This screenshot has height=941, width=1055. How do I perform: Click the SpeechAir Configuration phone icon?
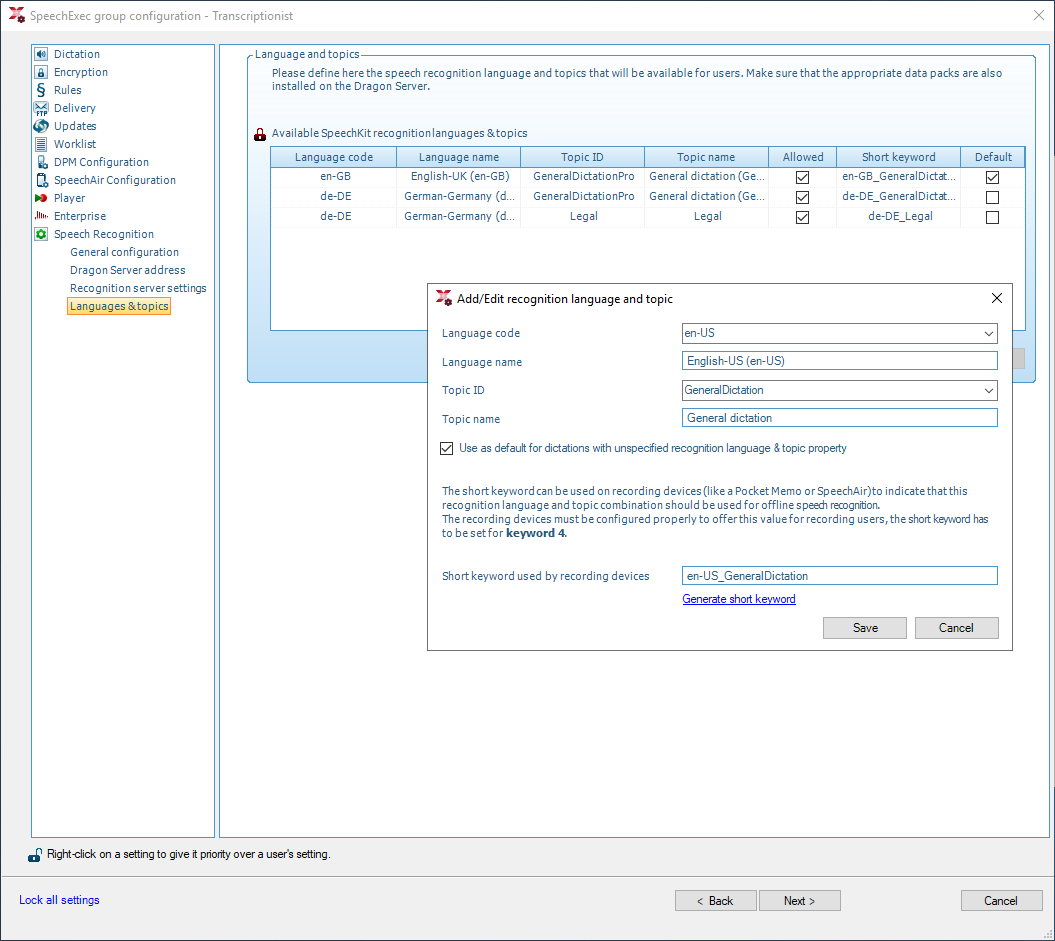coord(41,180)
